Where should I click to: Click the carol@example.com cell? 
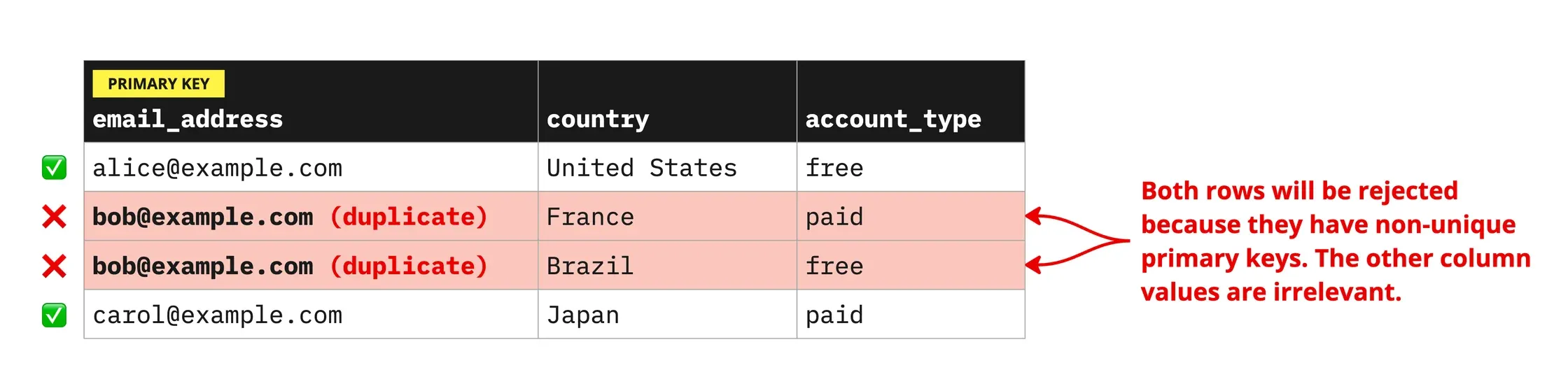pyautogui.click(x=218, y=315)
